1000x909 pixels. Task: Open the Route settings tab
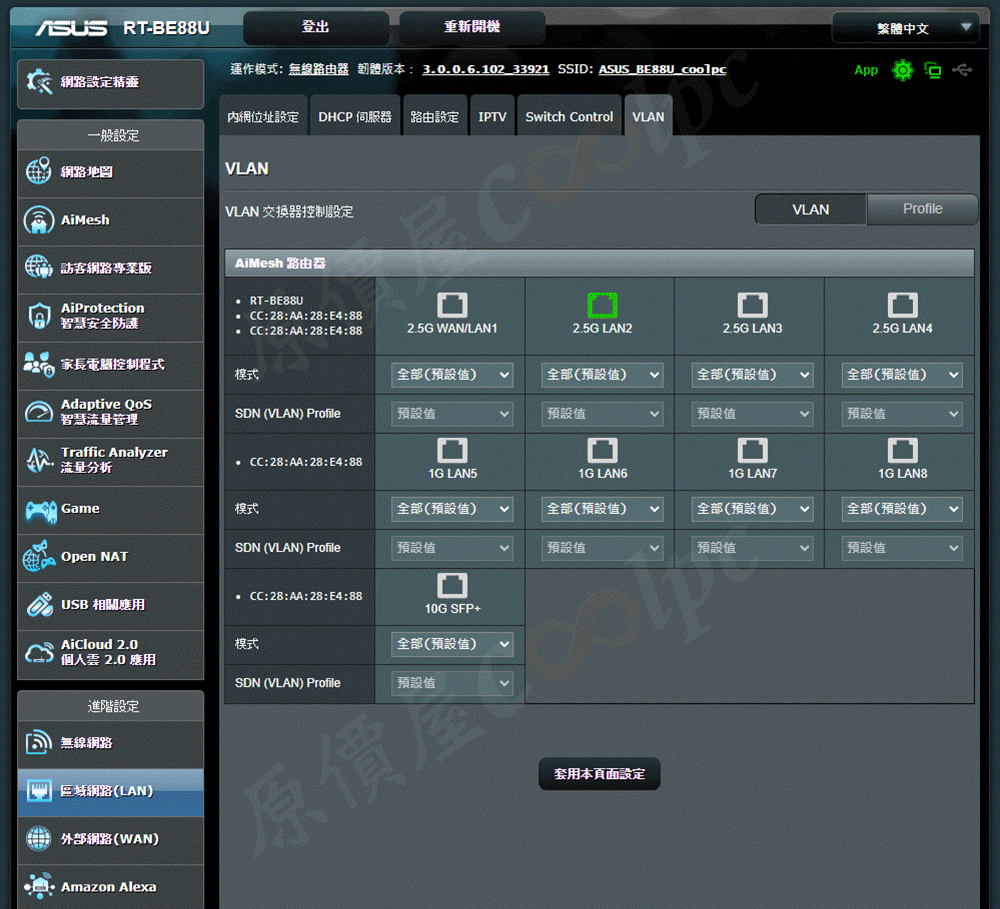point(434,116)
